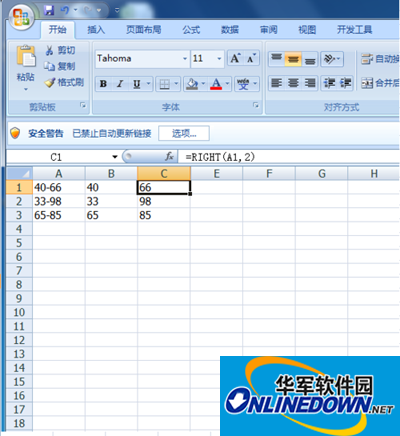Undo the last action
Image resolution: width=400 pixels, height=436 pixels.
pos(65,10)
